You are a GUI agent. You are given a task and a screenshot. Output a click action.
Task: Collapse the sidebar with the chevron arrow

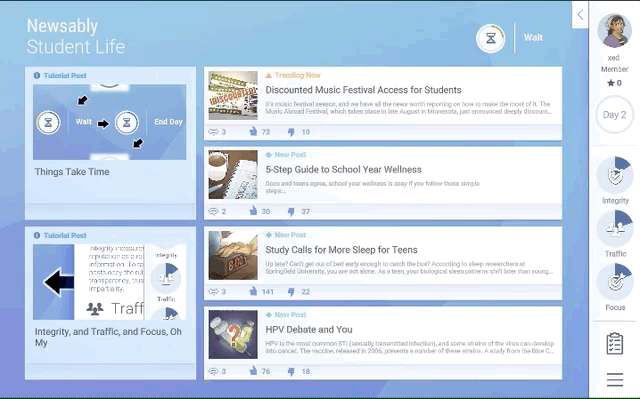[580, 15]
